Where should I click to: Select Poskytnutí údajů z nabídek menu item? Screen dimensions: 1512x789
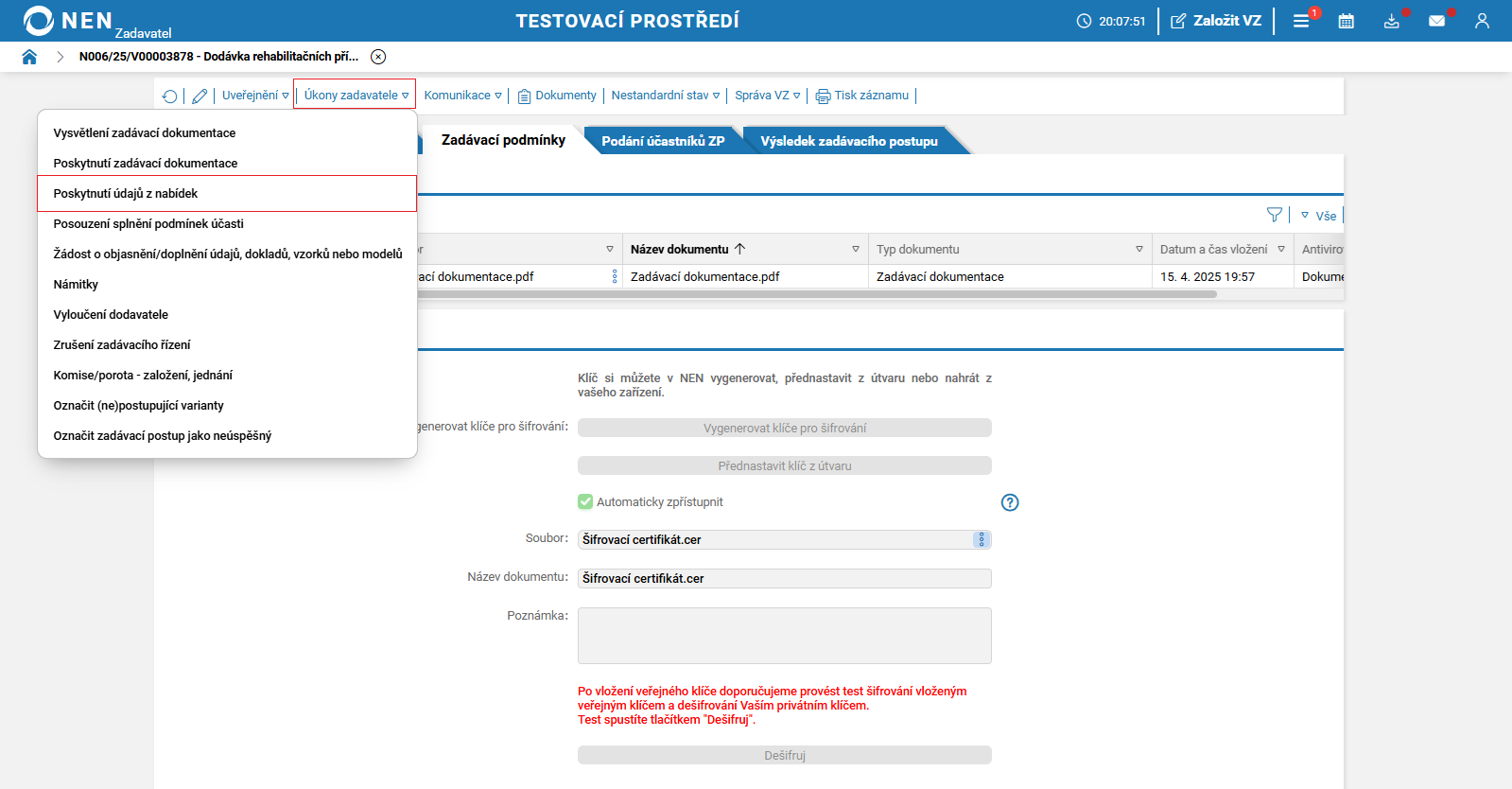coord(227,193)
